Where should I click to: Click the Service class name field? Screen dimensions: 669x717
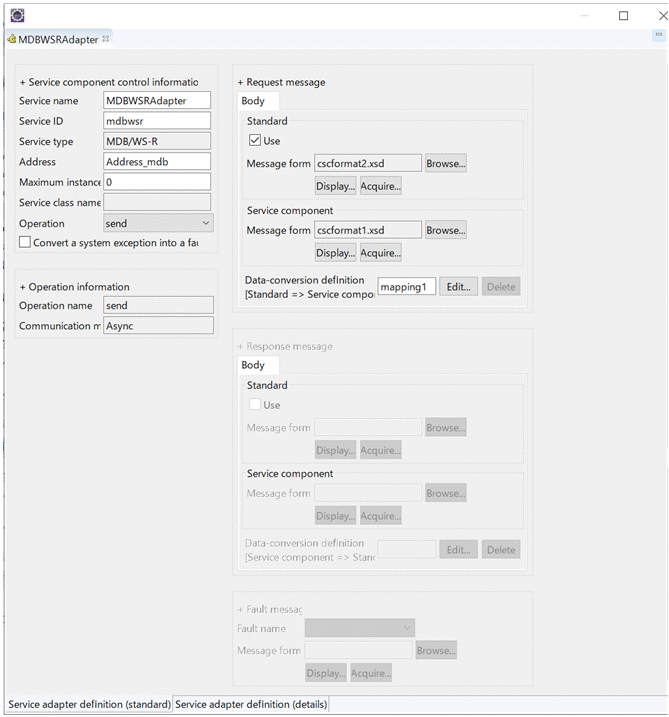click(x=157, y=202)
